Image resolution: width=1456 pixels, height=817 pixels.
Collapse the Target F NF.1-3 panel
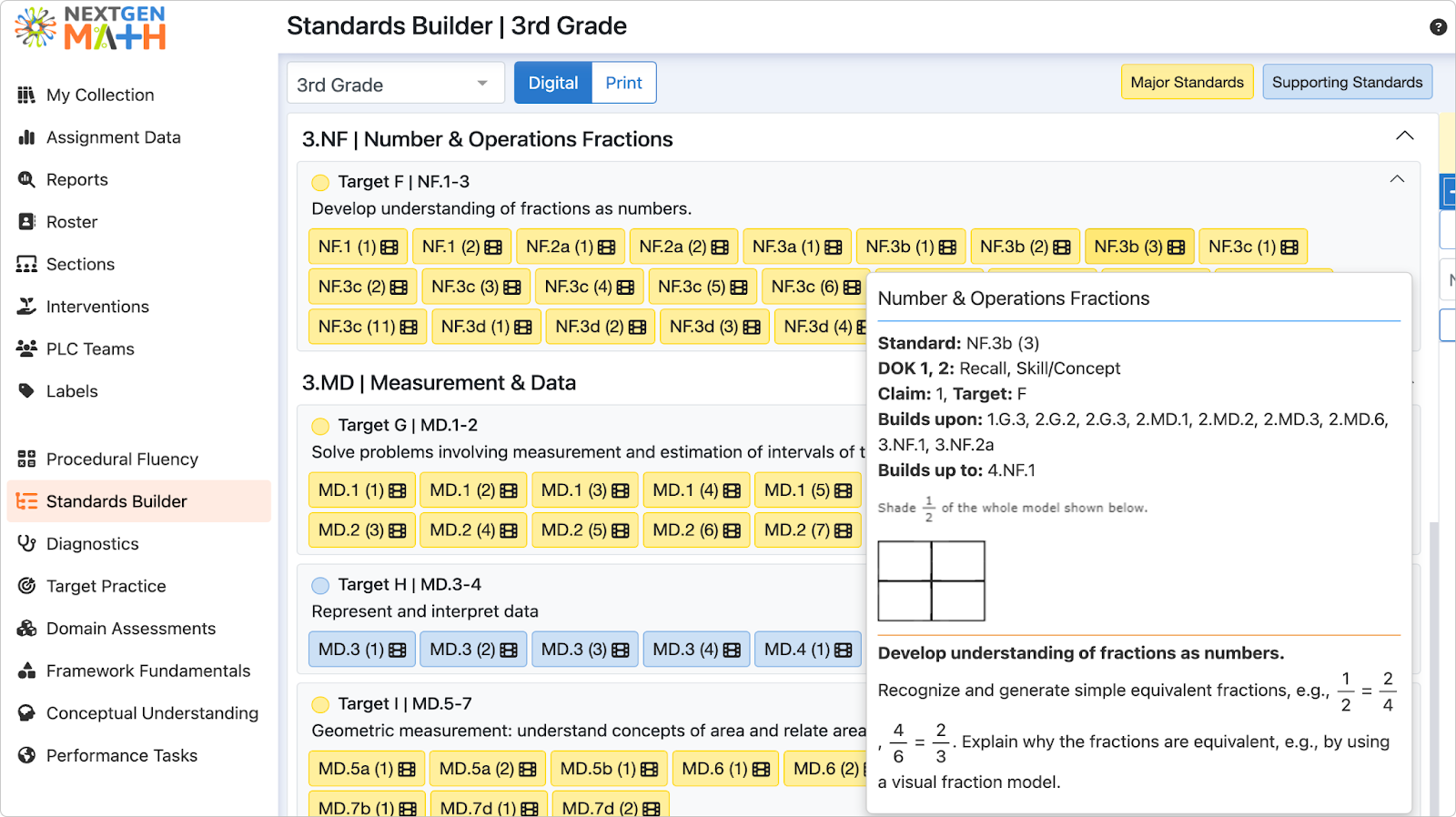pos(1397,179)
